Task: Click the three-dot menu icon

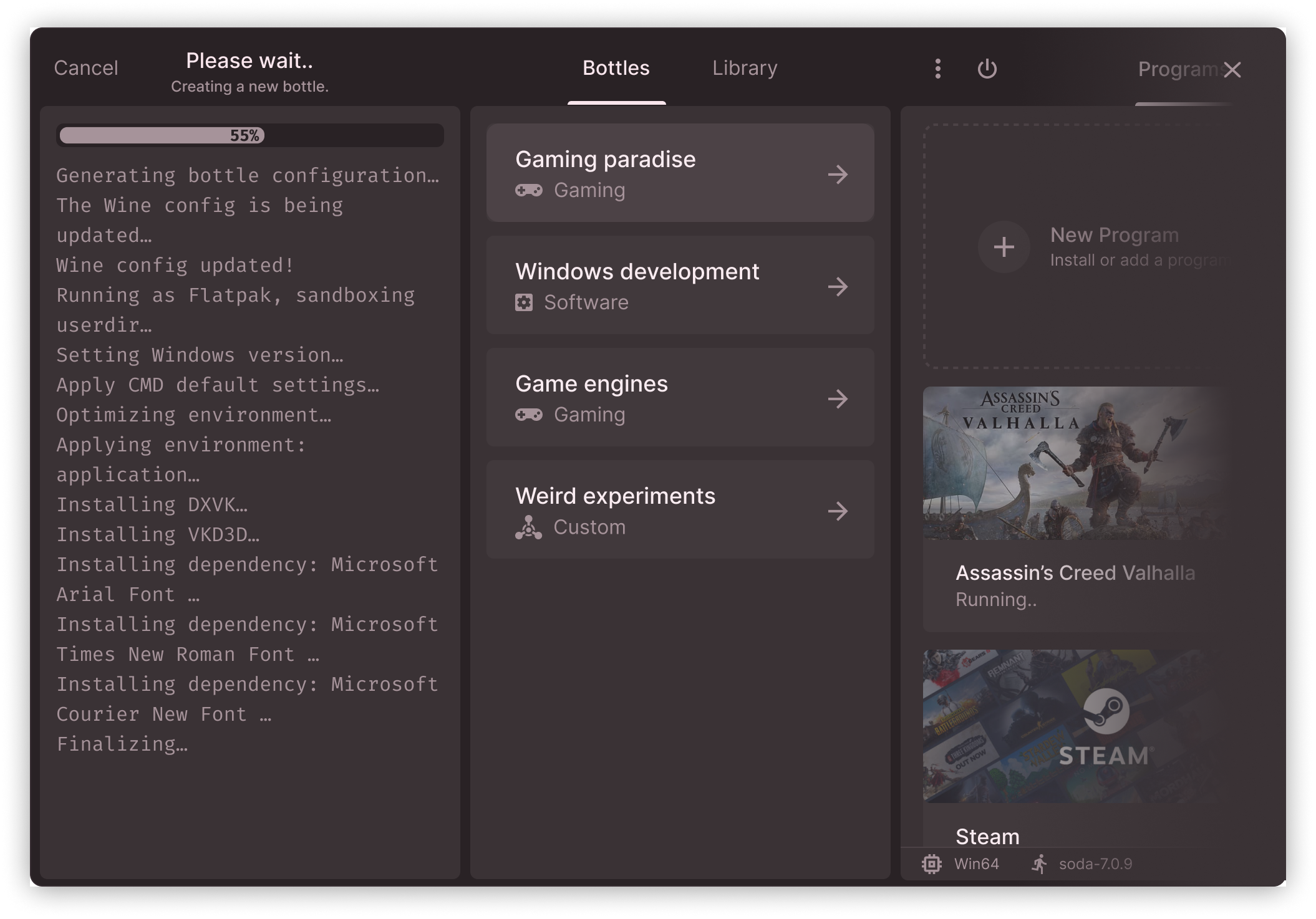Action: 937,69
